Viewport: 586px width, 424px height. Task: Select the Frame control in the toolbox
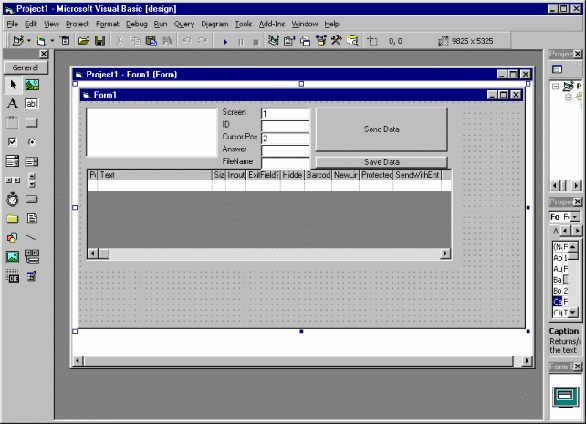tap(12, 123)
